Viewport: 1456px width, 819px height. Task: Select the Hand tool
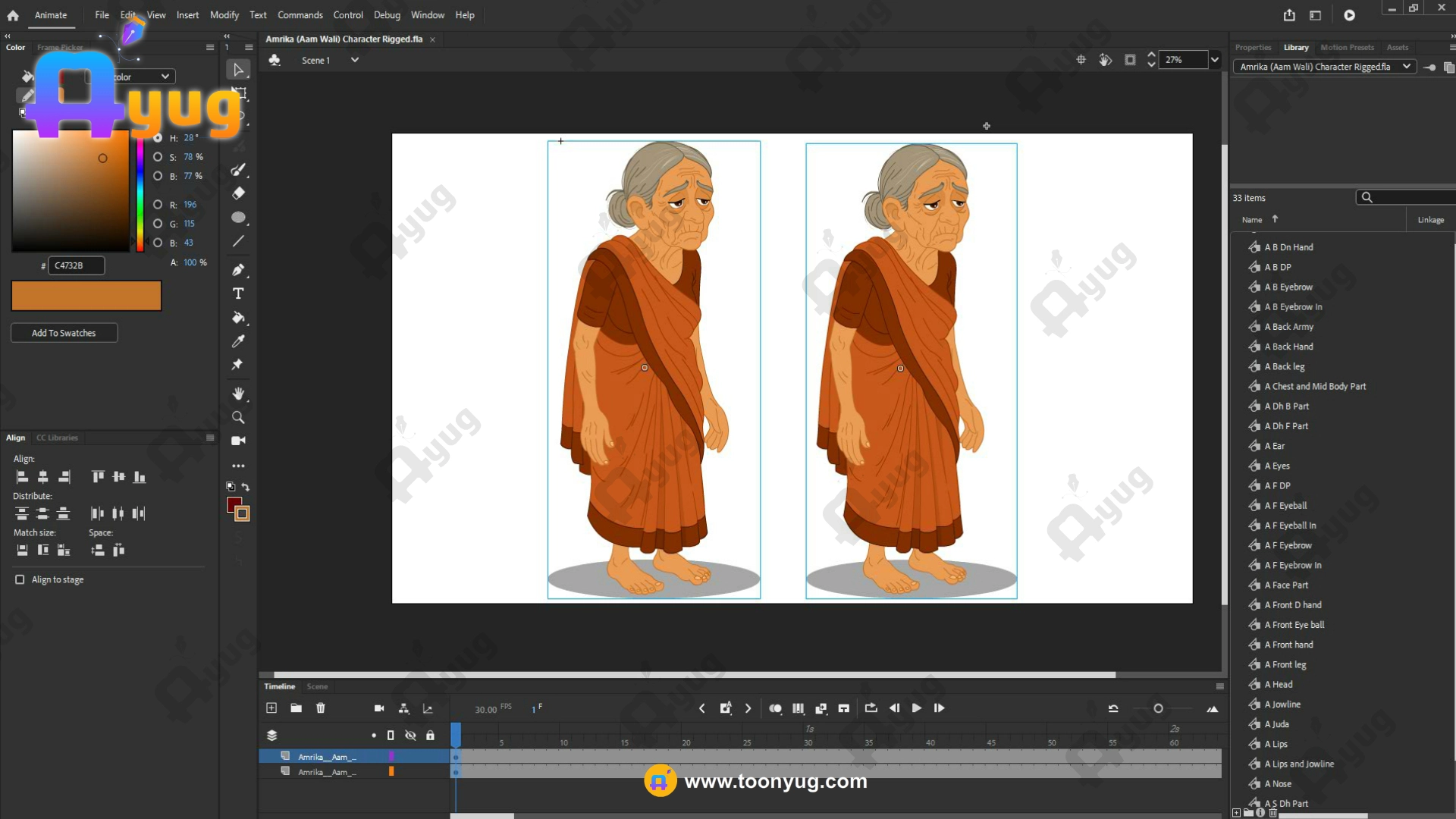(238, 394)
